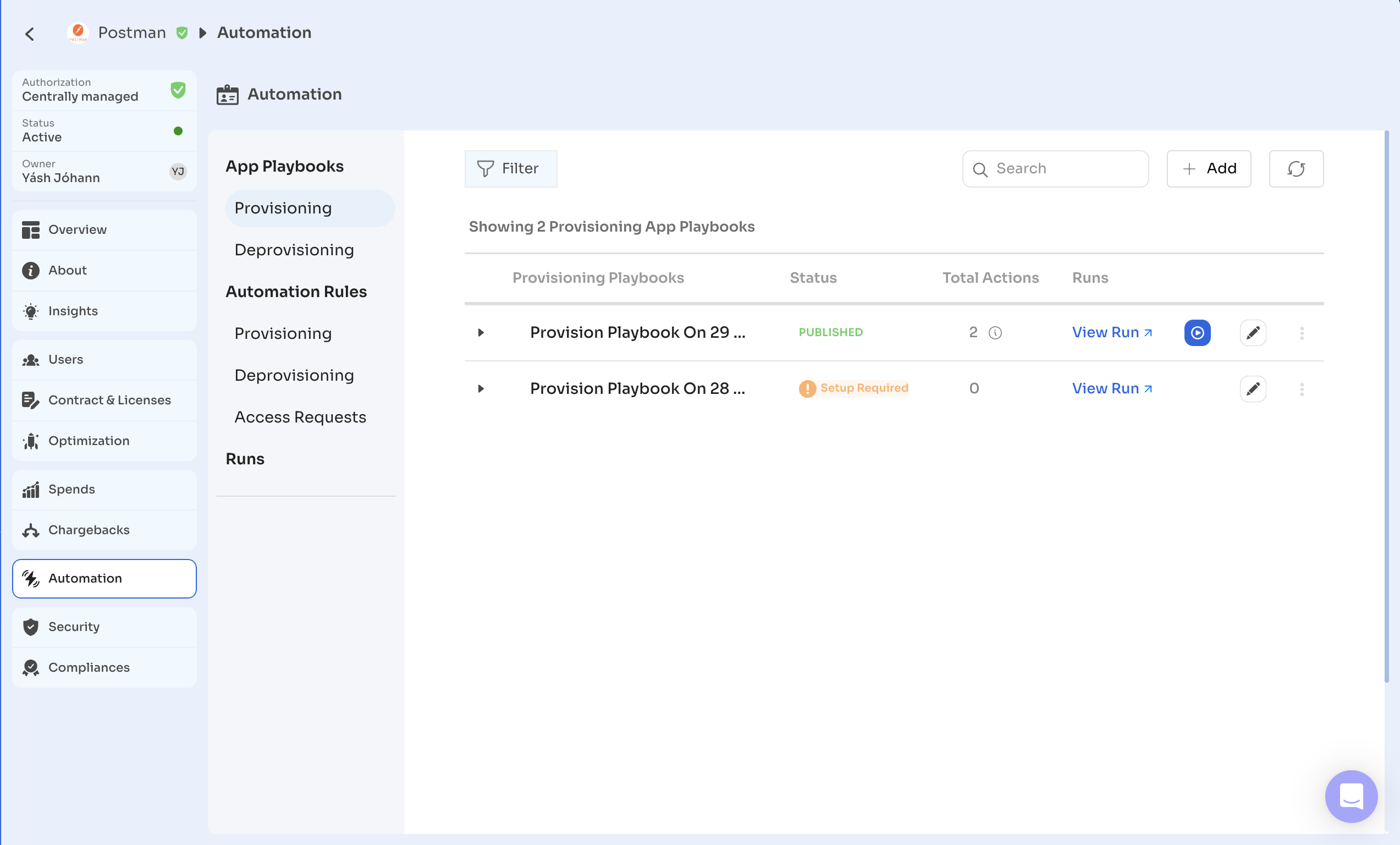Open the Spends sidebar item
This screenshot has width=1400, height=845.
click(x=104, y=489)
